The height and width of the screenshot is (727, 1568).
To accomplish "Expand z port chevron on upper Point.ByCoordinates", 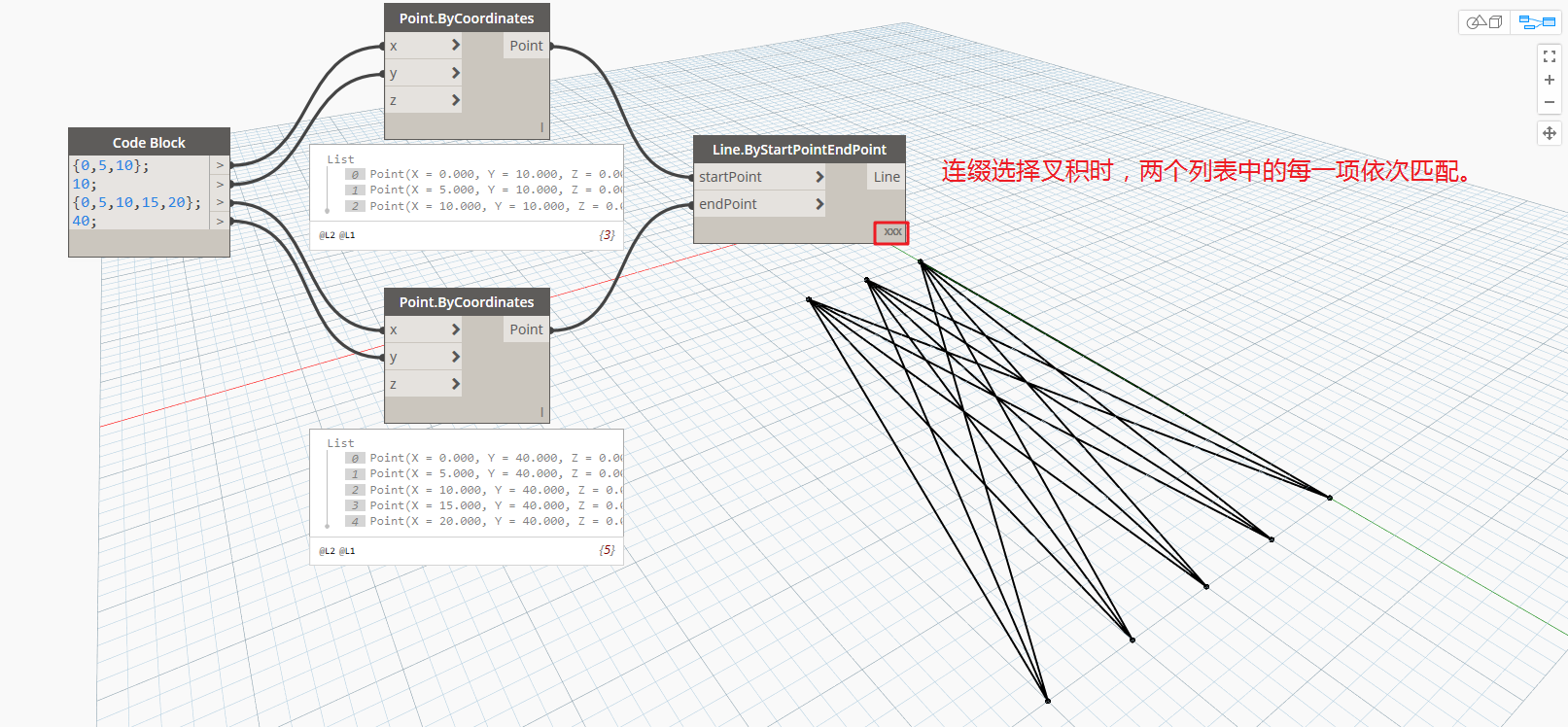I will point(455,100).
